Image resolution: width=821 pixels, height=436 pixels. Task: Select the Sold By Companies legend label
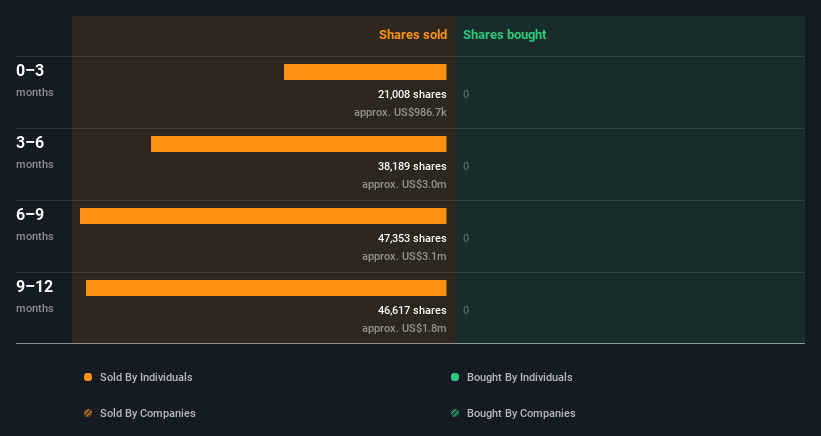click(148, 413)
